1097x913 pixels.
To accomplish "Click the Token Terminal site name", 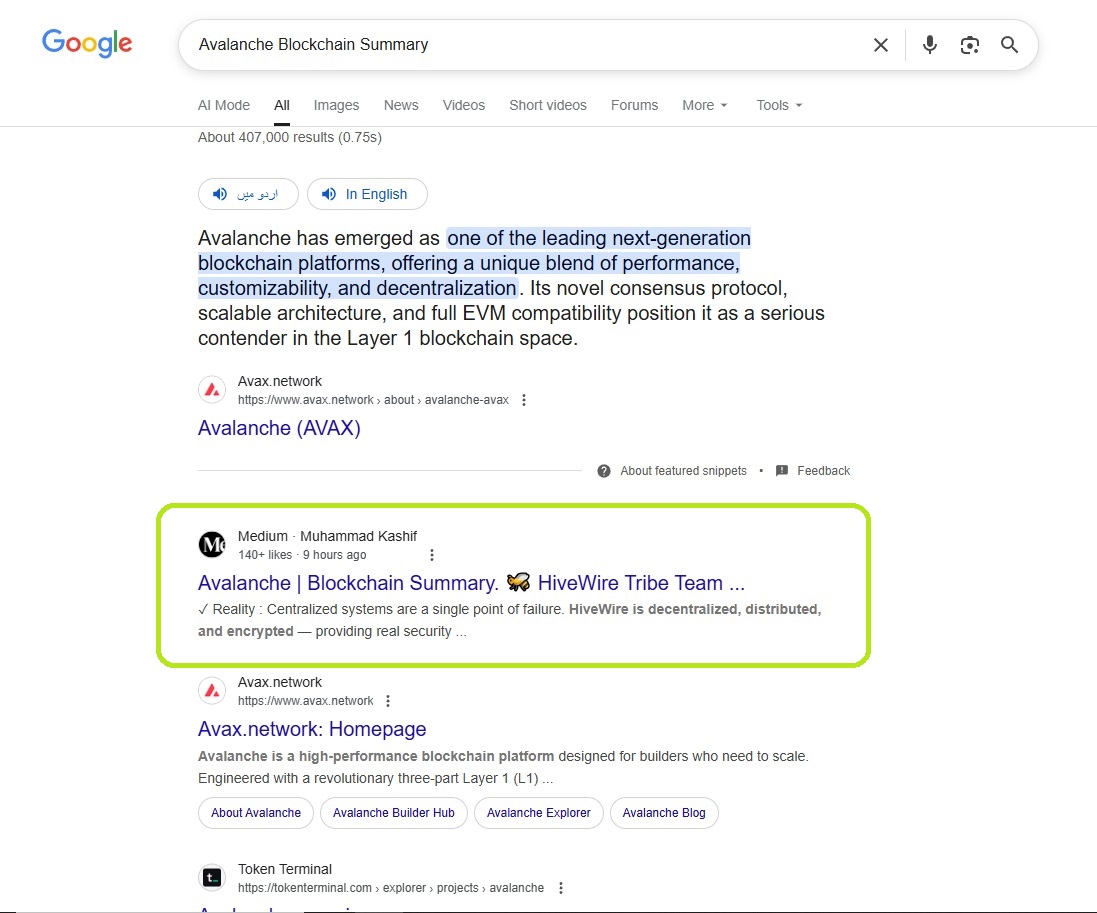I will pyautogui.click(x=285, y=869).
